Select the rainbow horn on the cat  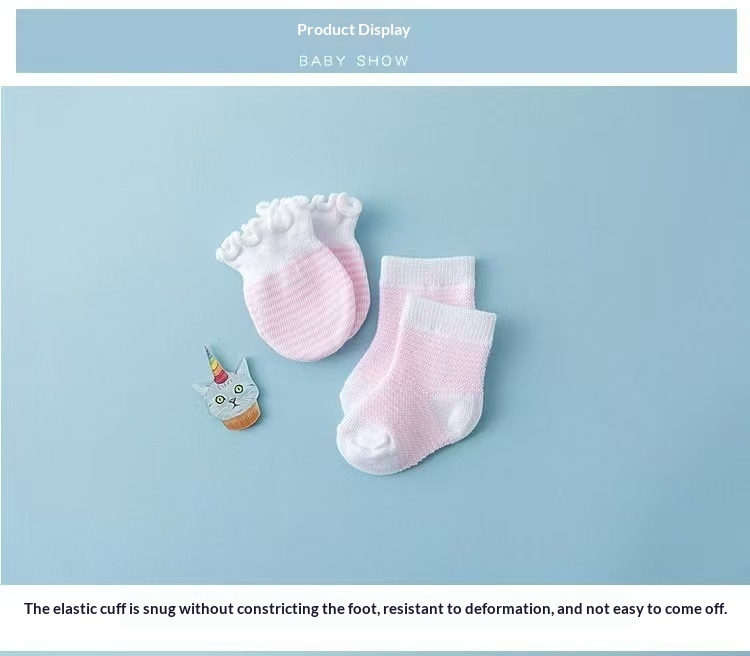tap(215, 366)
